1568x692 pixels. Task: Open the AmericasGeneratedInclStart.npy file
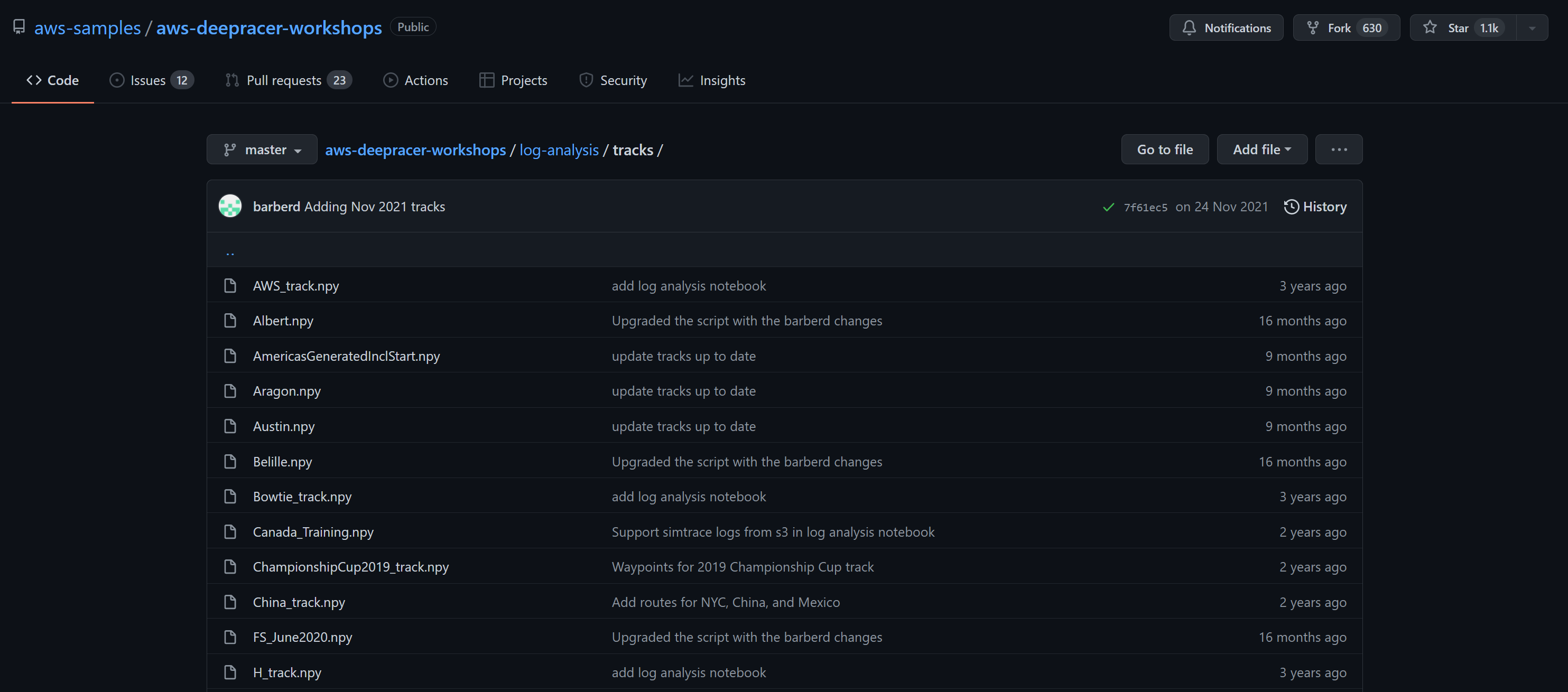click(x=346, y=356)
